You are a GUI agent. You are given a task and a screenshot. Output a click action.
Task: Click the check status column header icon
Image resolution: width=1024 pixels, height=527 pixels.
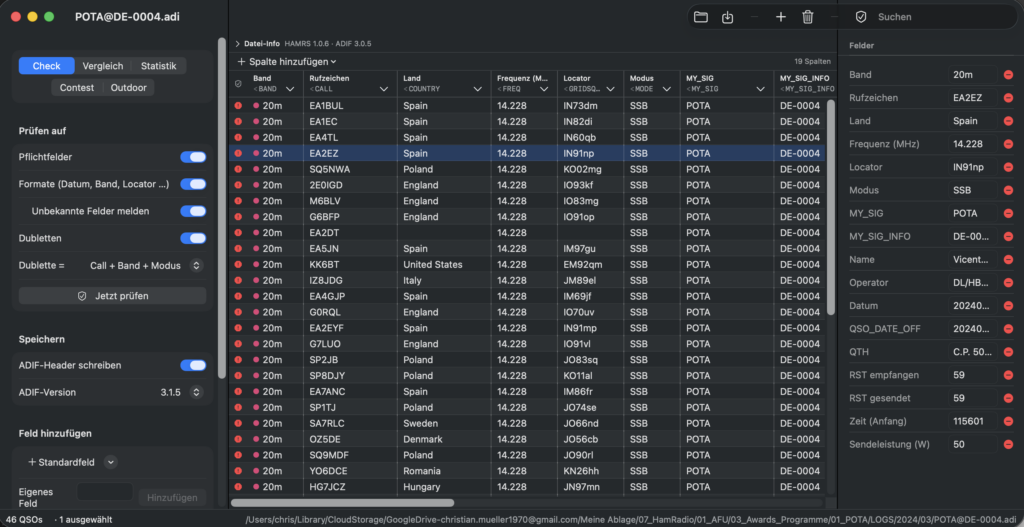pos(238,84)
